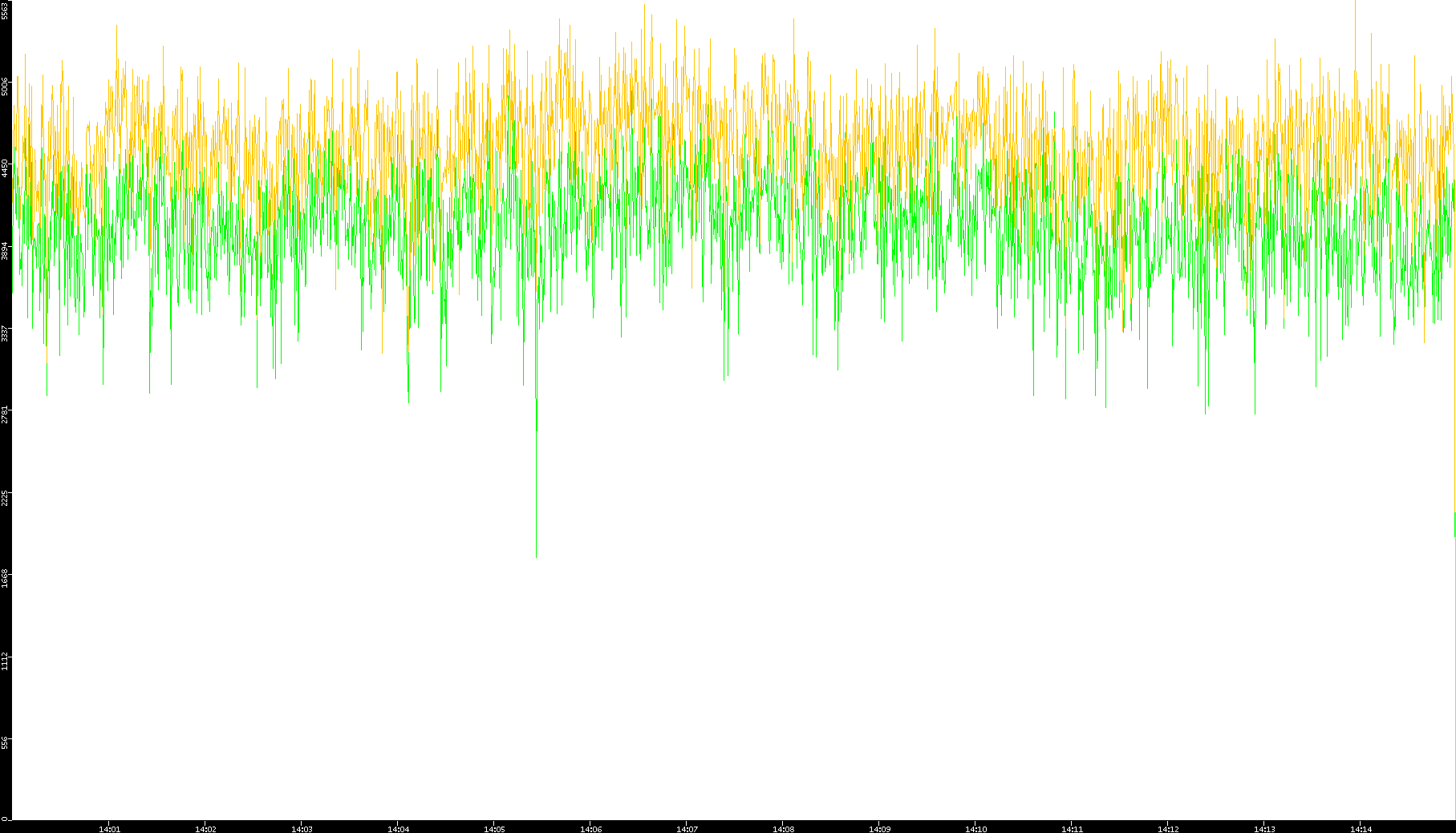
Task: Select the 14:08 time axis label
Action: pyautogui.click(x=783, y=829)
